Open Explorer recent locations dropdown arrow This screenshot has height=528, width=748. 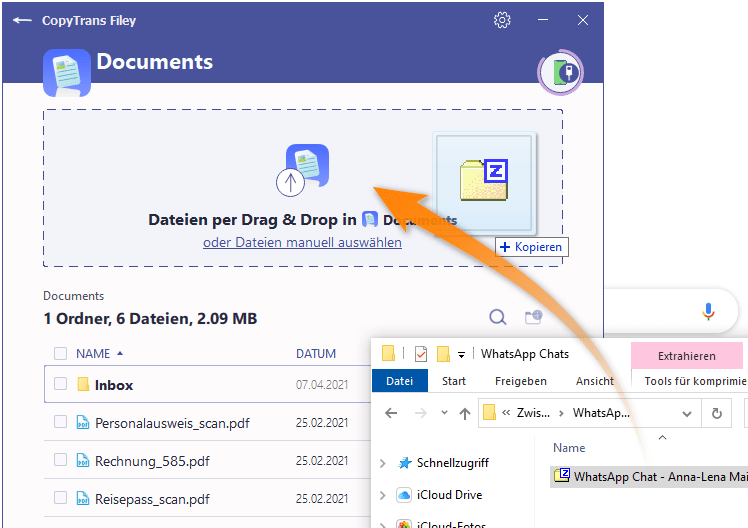pos(444,413)
